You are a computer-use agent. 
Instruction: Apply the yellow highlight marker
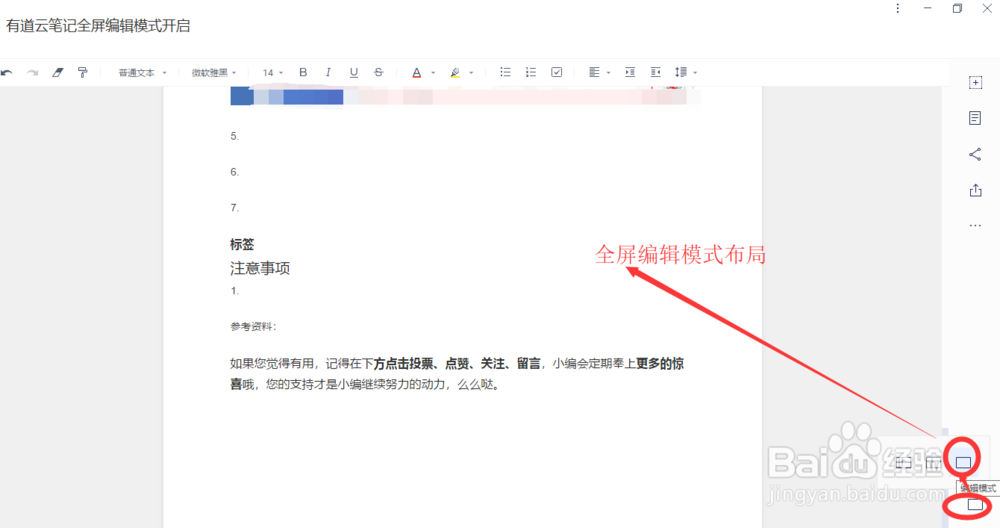click(x=455, y=73)
